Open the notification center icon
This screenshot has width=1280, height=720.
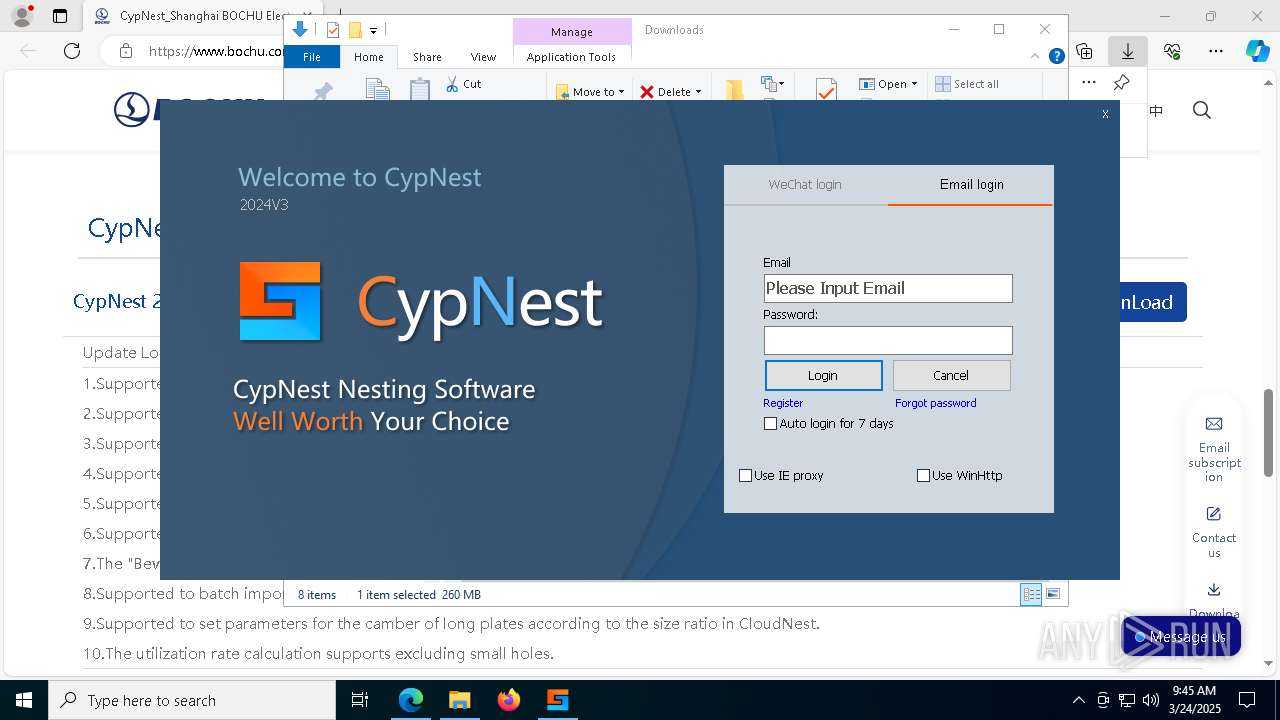[x=1247, y=700]
